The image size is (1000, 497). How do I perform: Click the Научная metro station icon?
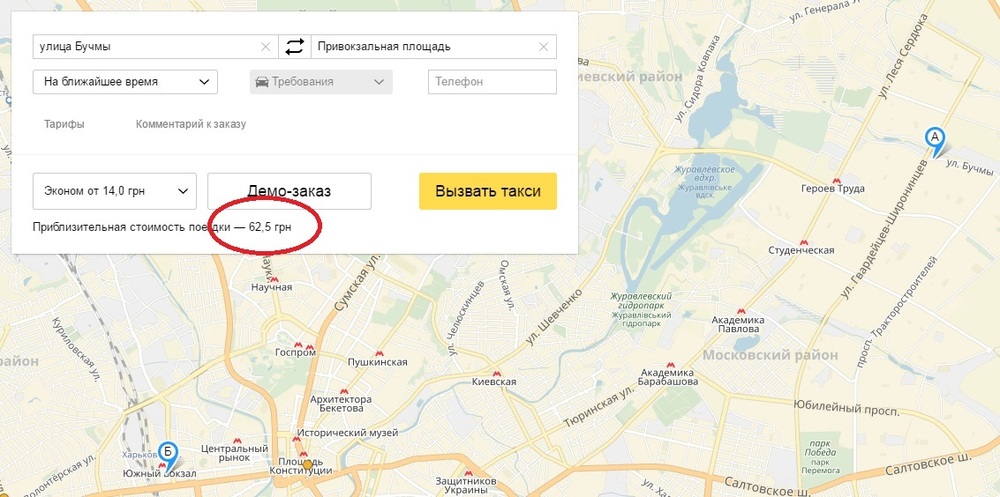pos(274,279)
